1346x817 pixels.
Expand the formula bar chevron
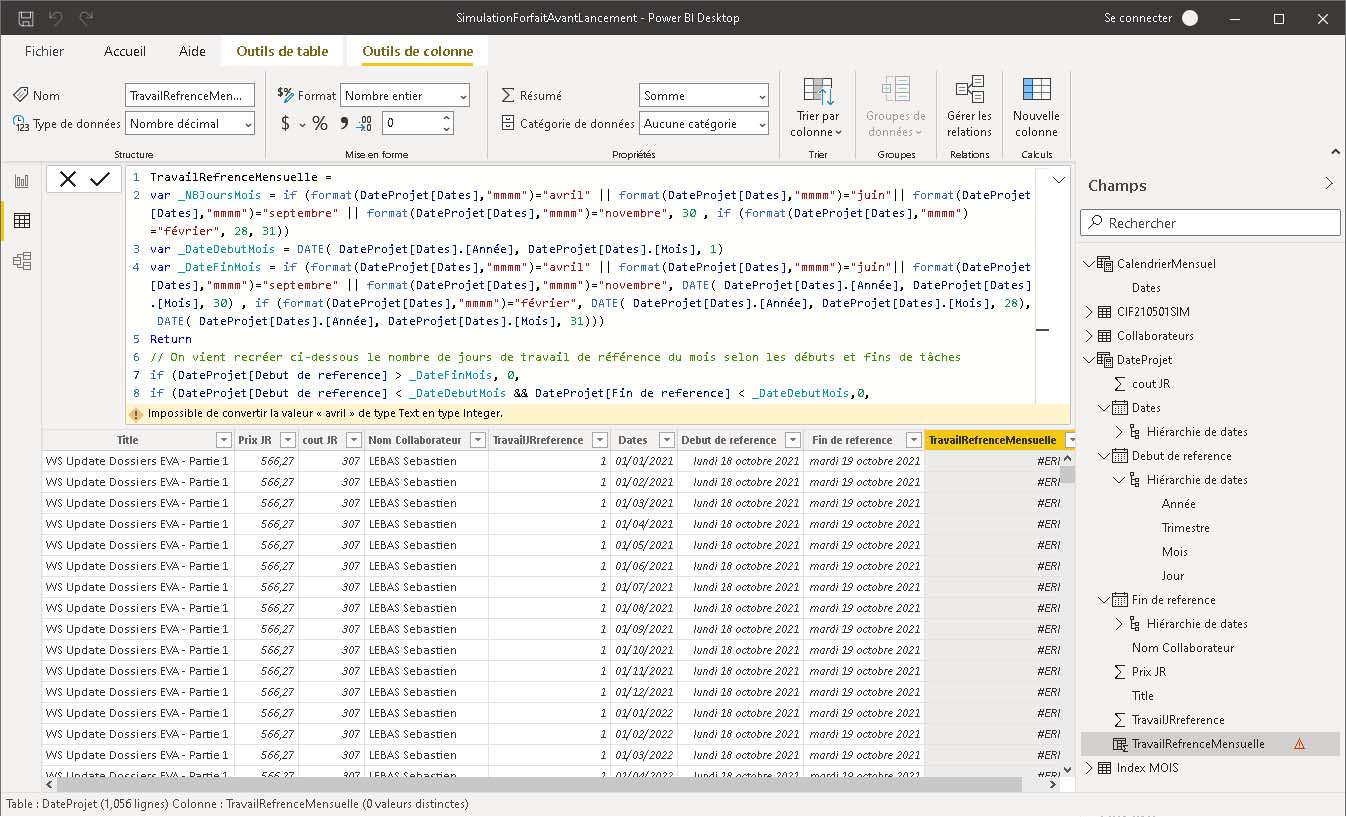pos(1058,180)
